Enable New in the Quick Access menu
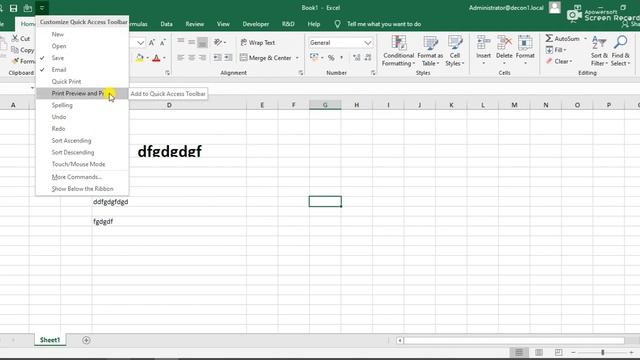 [x=82, y=34]
